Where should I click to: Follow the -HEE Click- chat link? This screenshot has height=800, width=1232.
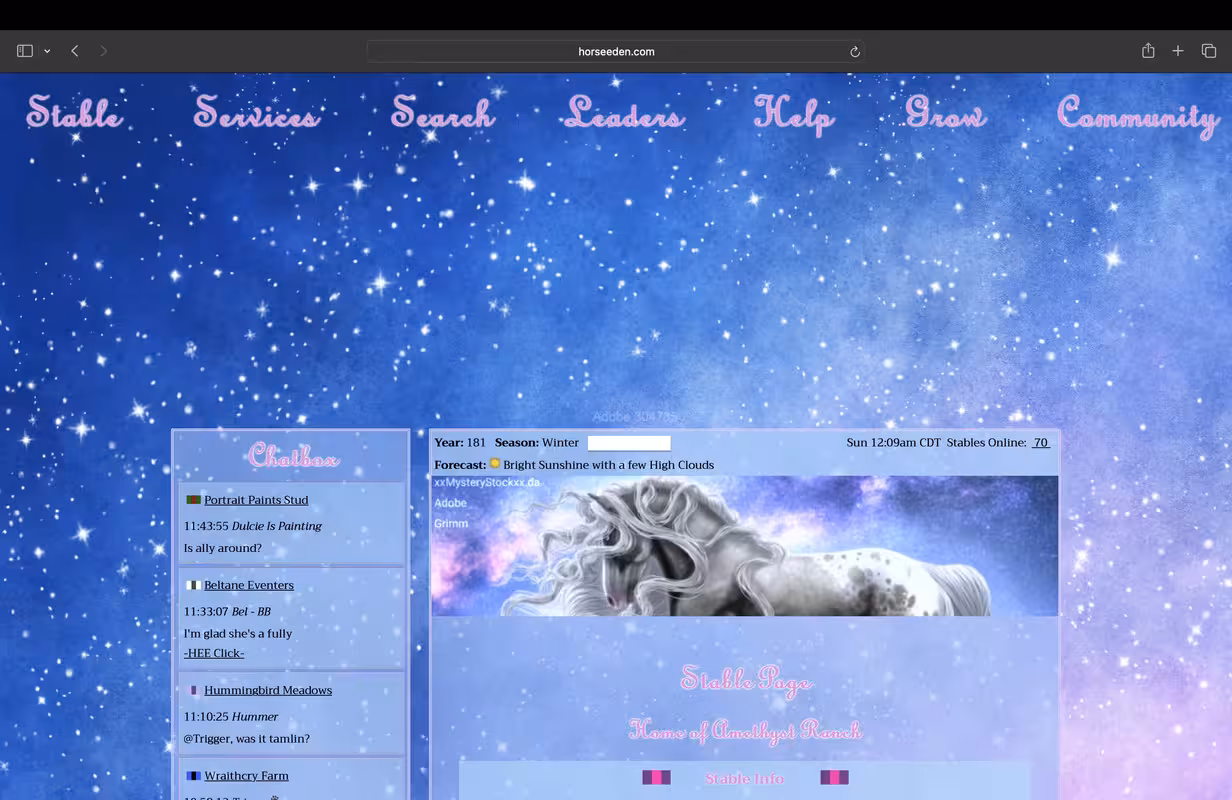click(x=214, y=653)
